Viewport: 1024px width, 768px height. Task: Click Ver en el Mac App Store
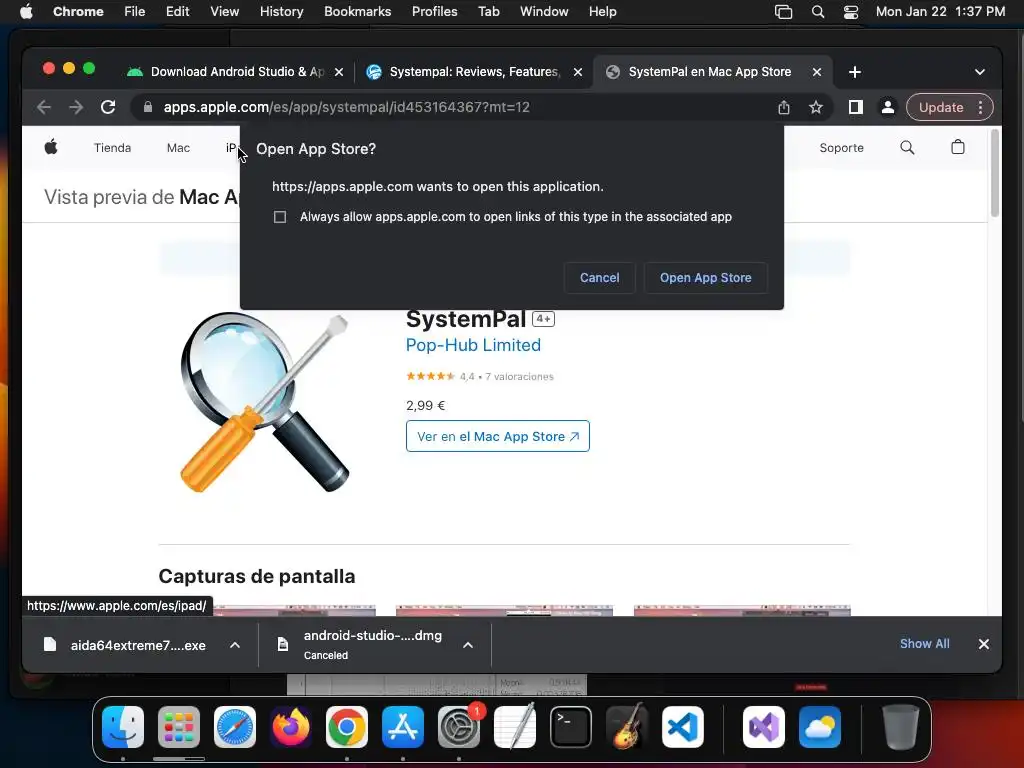click(498, 436)
